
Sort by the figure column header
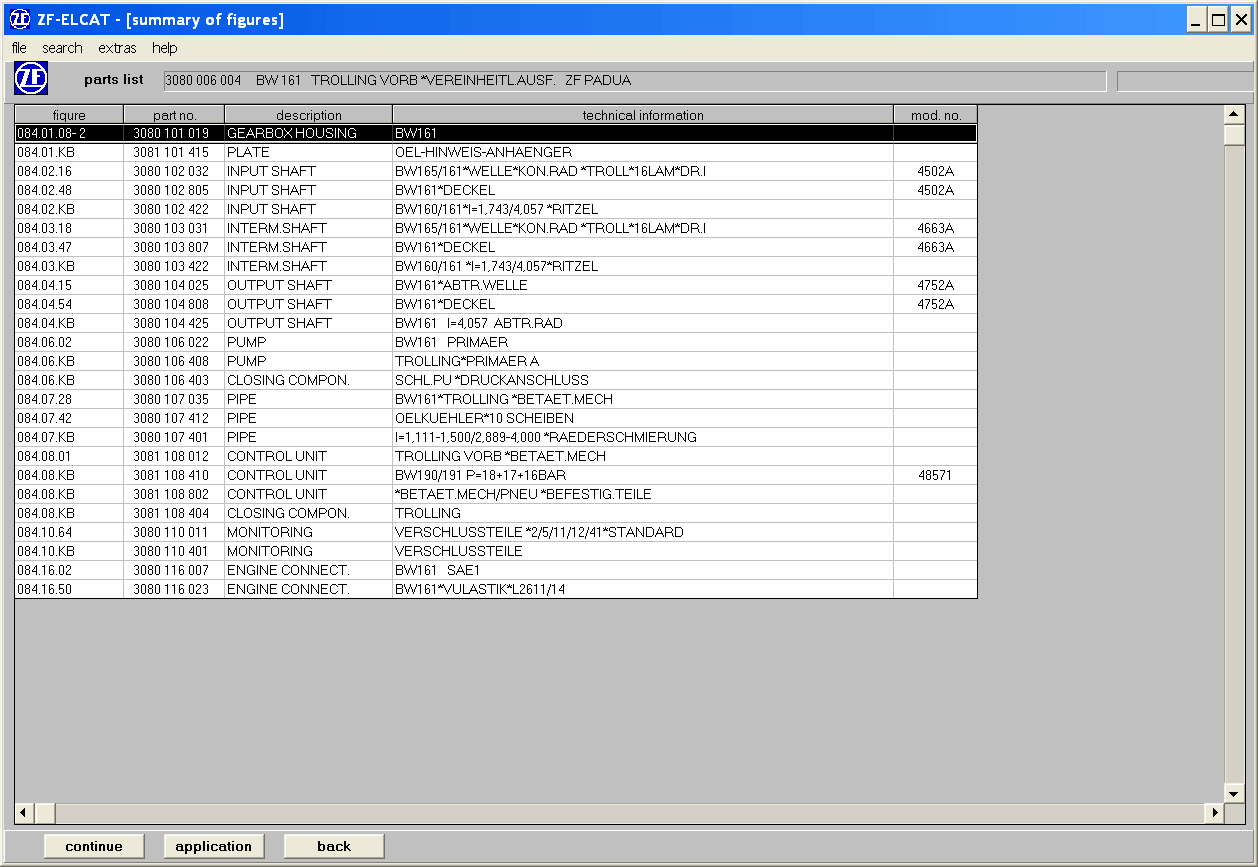pos(69,115)
